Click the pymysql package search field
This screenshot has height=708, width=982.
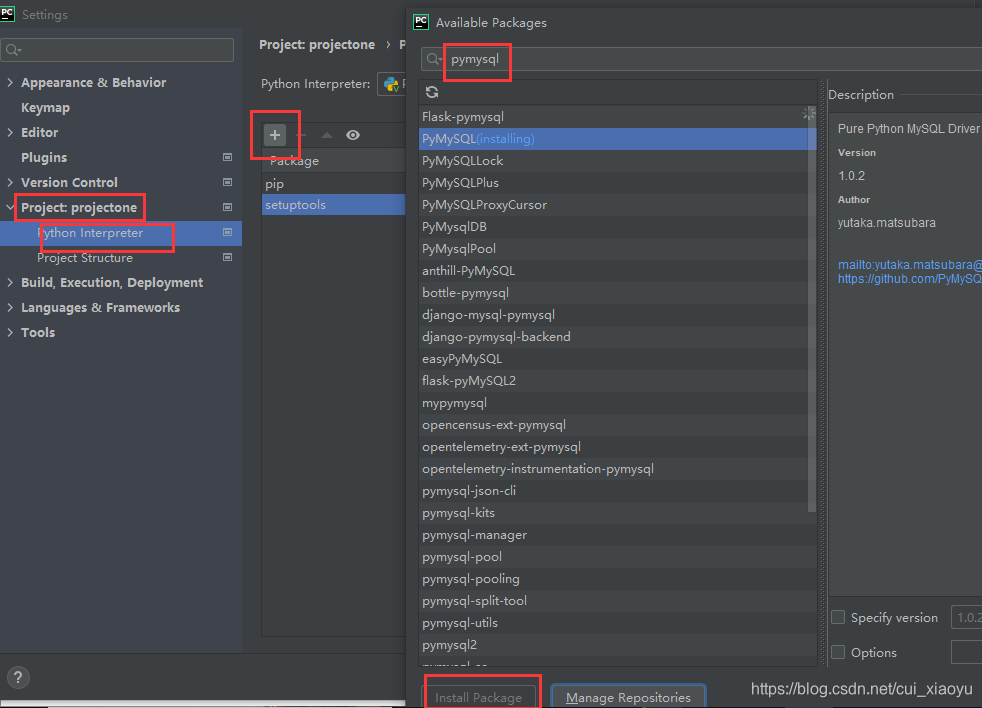[x=701, y=59]
